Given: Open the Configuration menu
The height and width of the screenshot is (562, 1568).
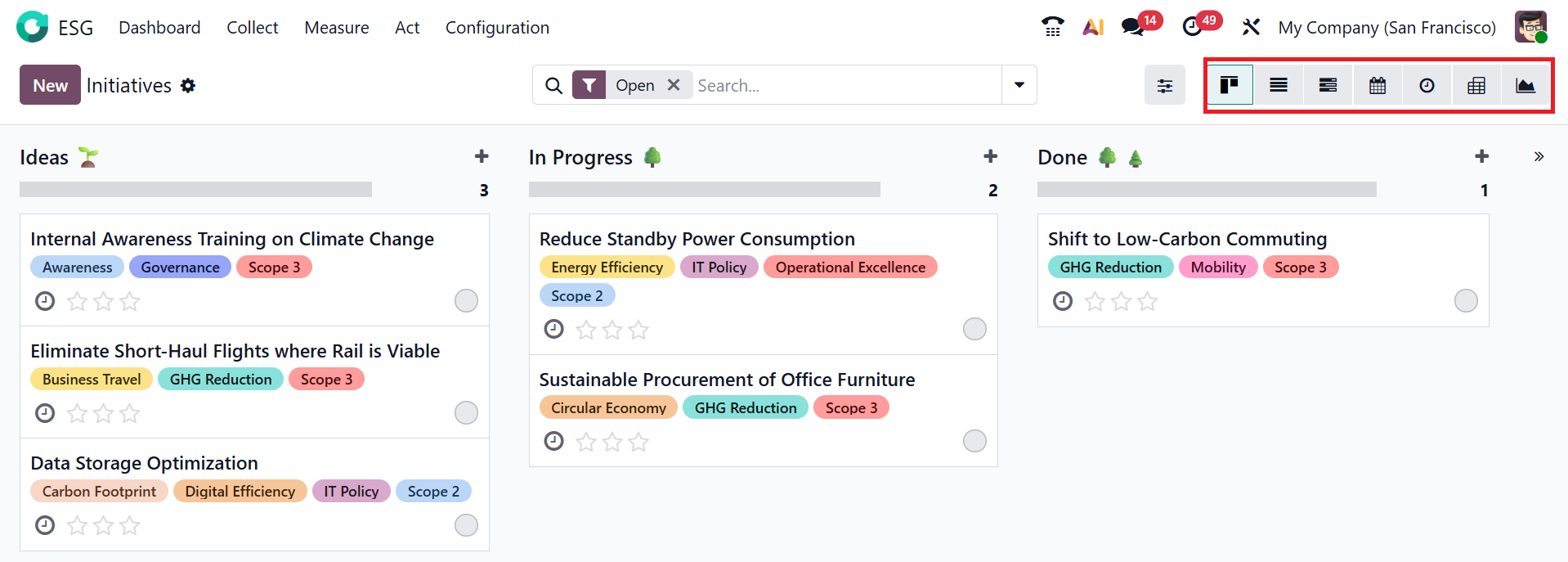Looking at the screenshot, I should [497, 28].
